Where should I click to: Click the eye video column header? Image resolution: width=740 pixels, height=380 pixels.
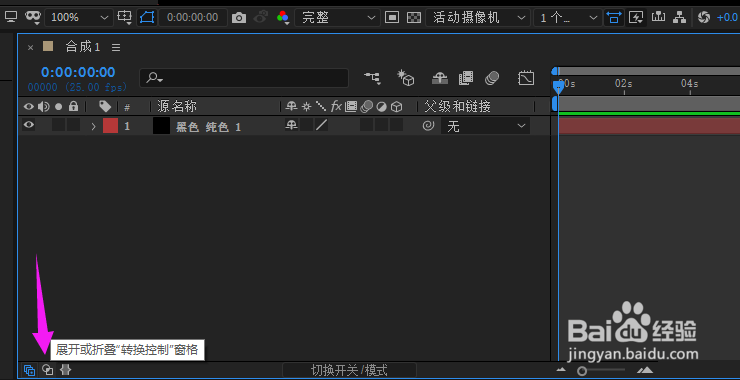click(29, 107)
